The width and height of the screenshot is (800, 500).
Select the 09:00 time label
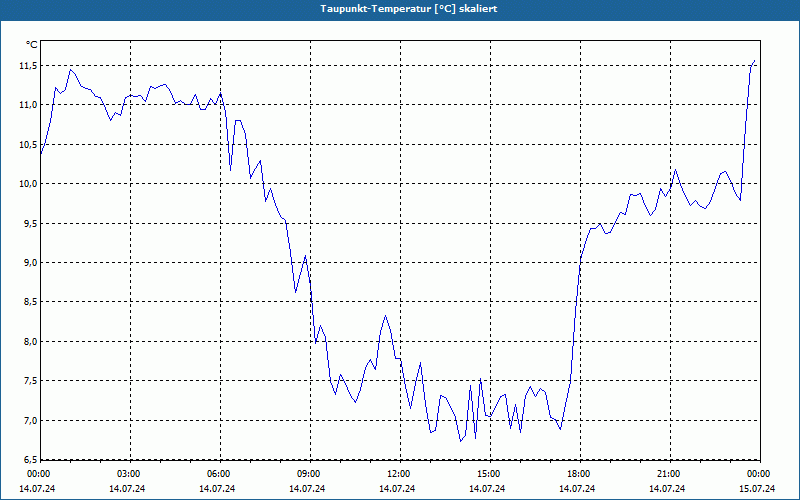tap(309, 474)
